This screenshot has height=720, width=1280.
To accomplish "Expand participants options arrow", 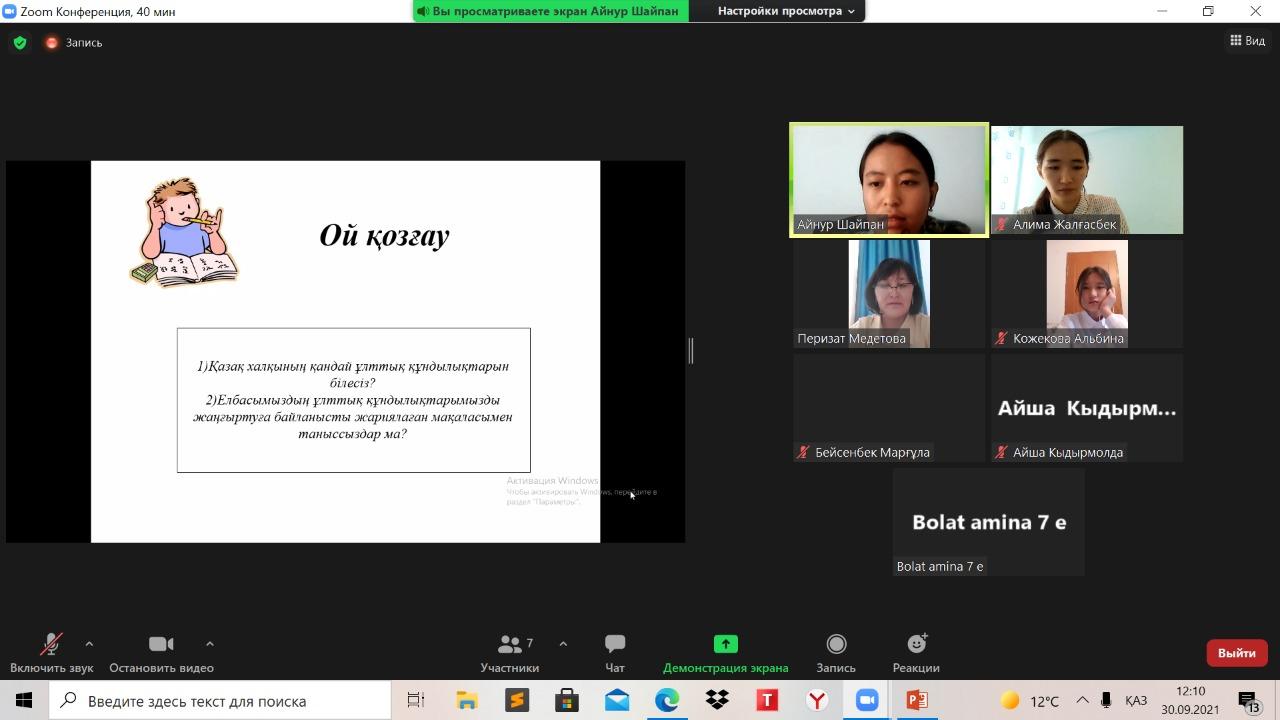I will pos(563,644).
